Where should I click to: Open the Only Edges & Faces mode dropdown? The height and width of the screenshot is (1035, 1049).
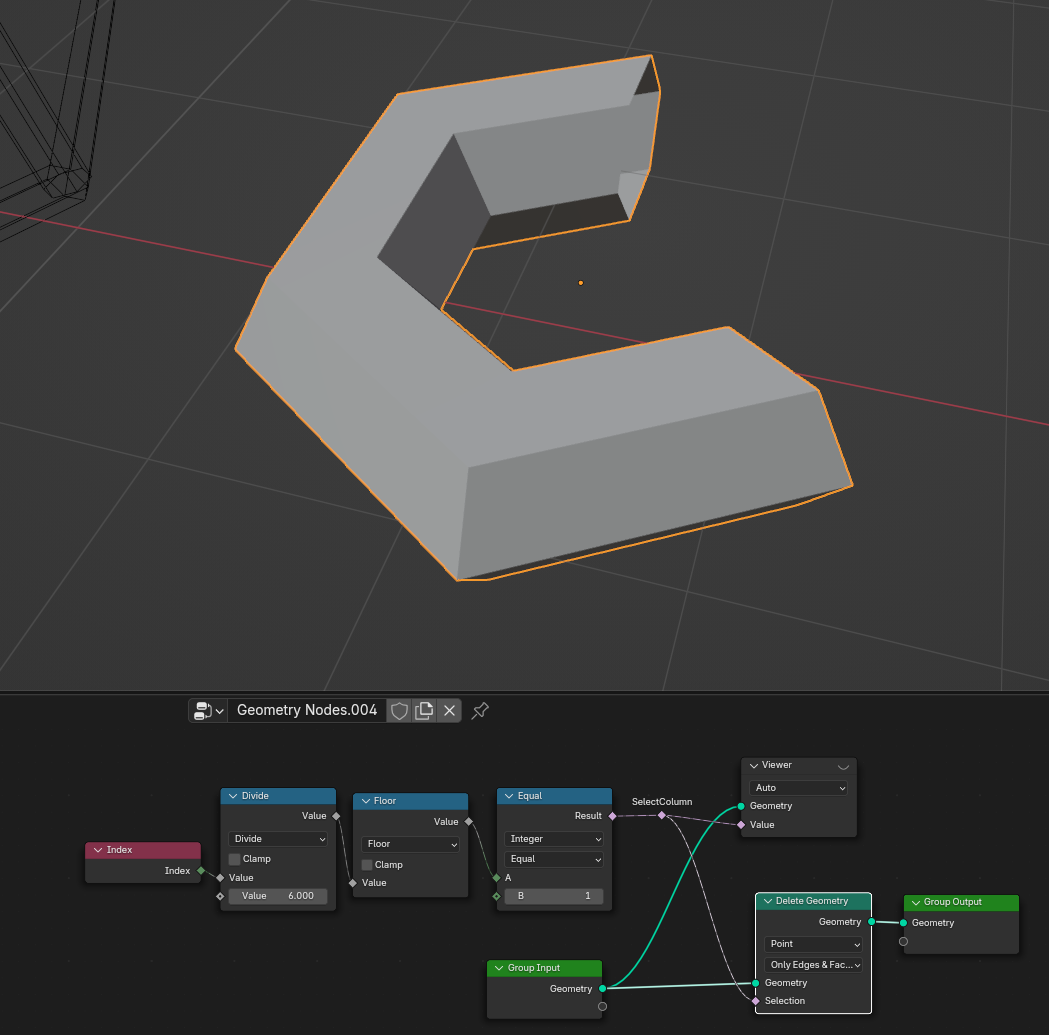point(813,965)
